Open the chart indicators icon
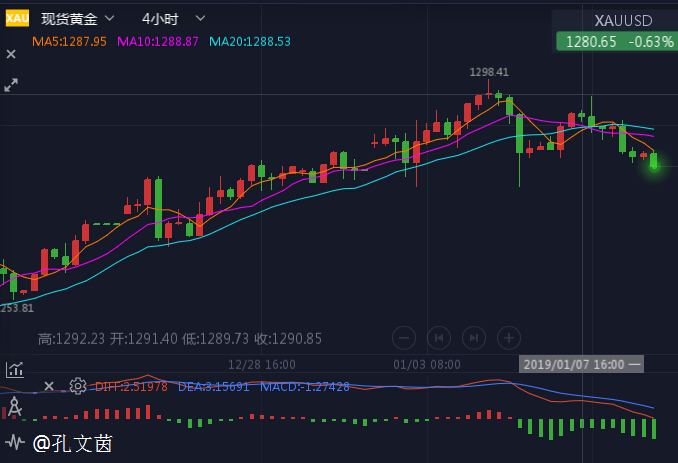This screenshot has height=463, width=678. pyautogui.click(x=14, y=369)
